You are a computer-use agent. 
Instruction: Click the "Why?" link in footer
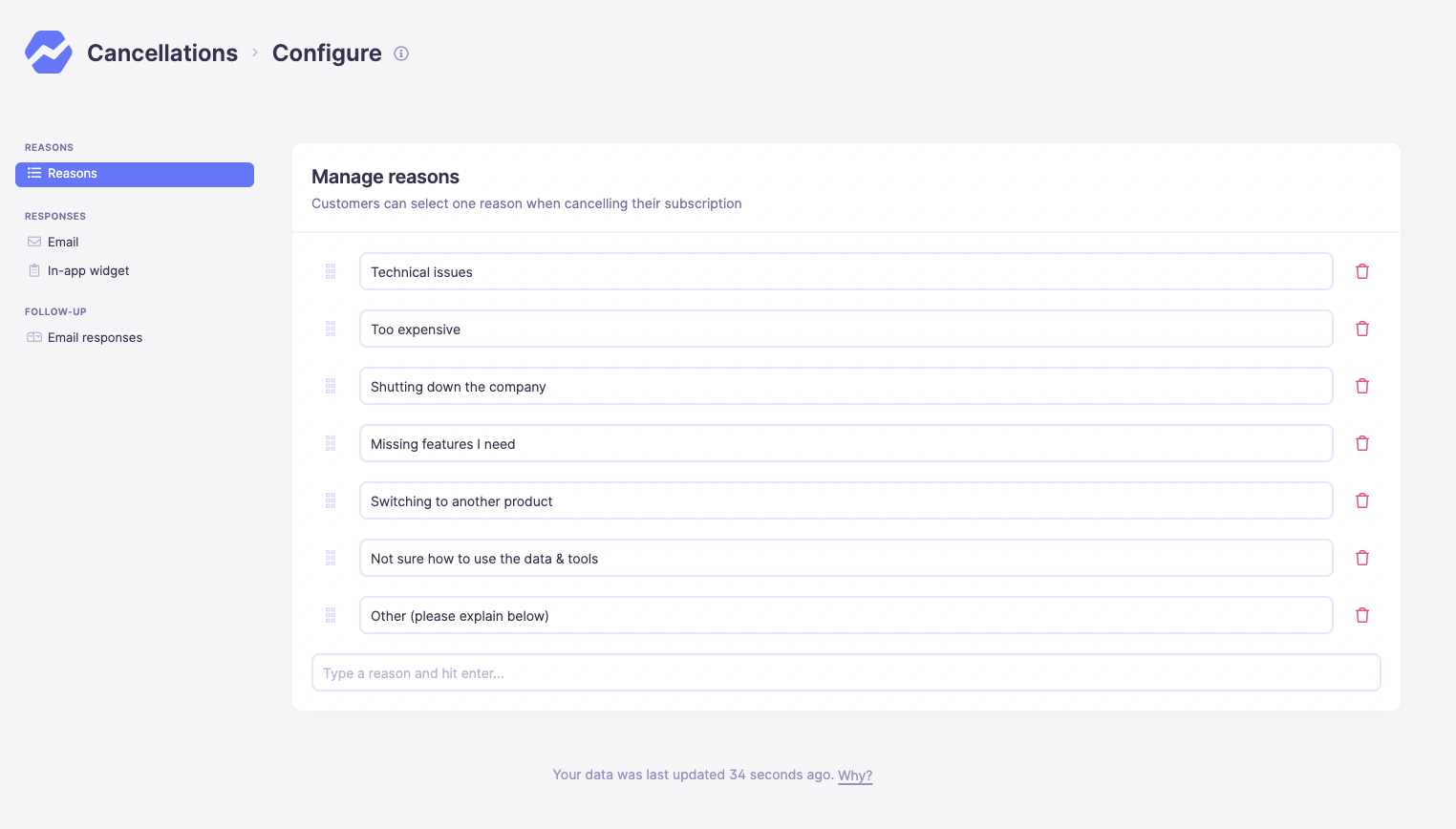pyautogui.click(x=855, y=776)
